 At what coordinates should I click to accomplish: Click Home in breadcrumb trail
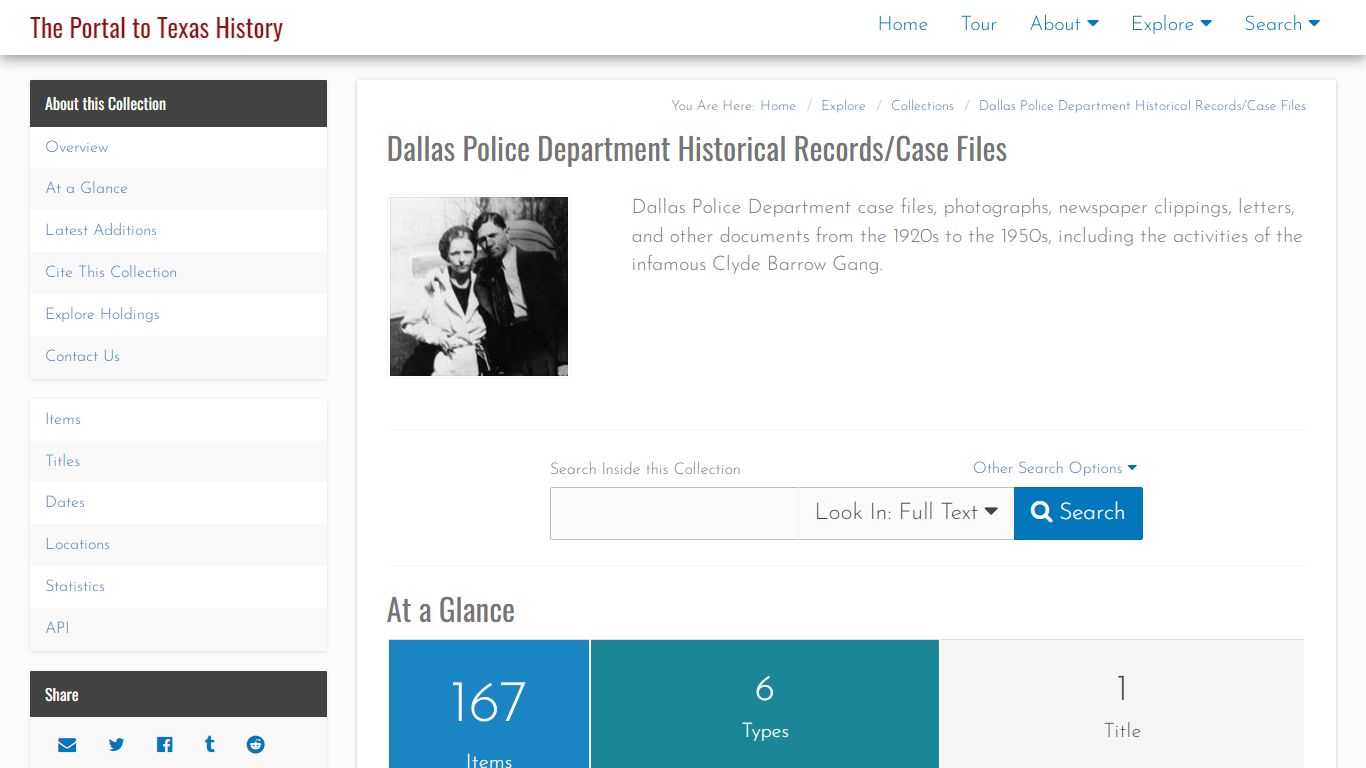coord(778,106)
